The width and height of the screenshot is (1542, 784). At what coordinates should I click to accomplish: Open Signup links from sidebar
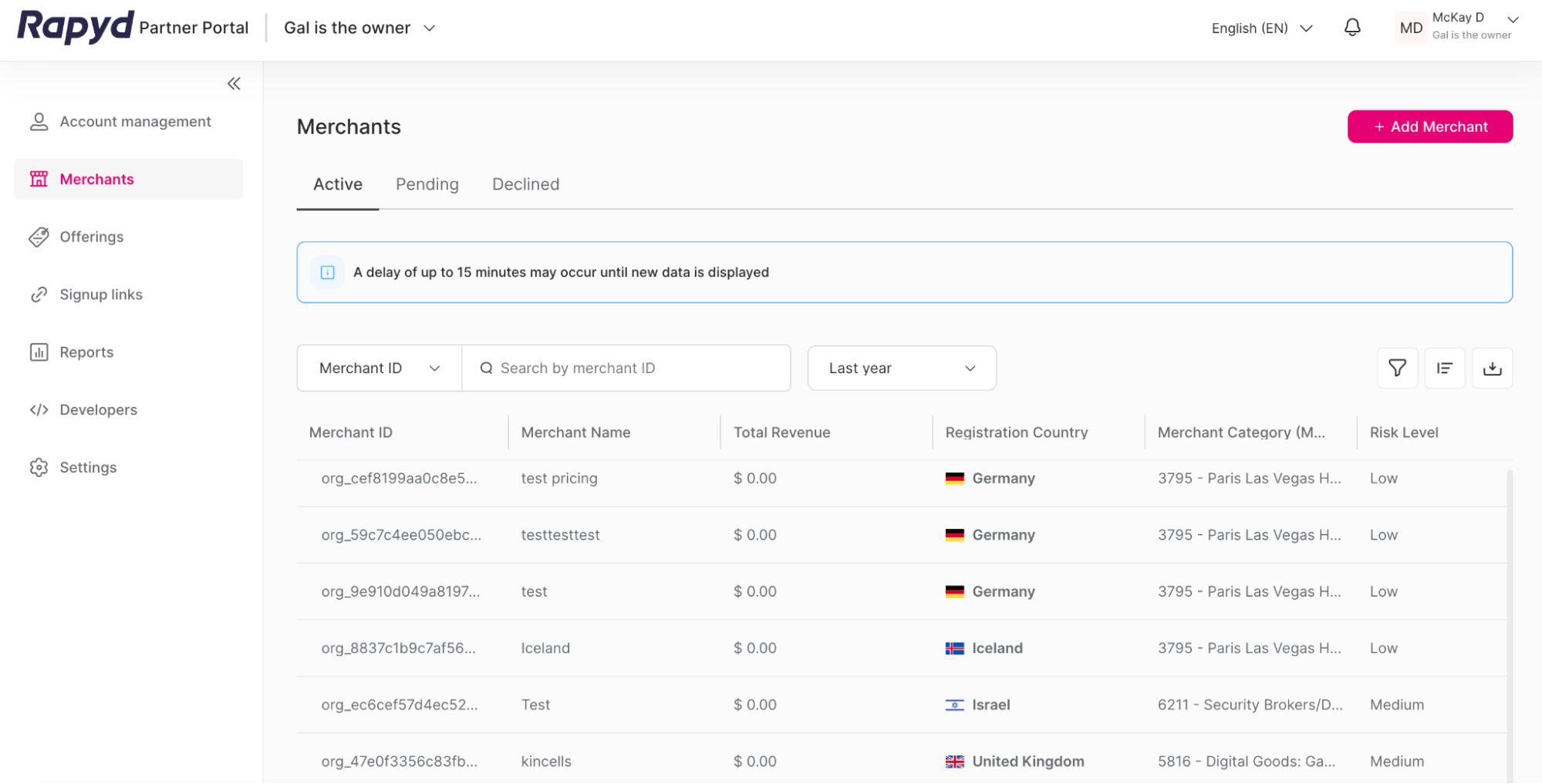click(101, 294)
